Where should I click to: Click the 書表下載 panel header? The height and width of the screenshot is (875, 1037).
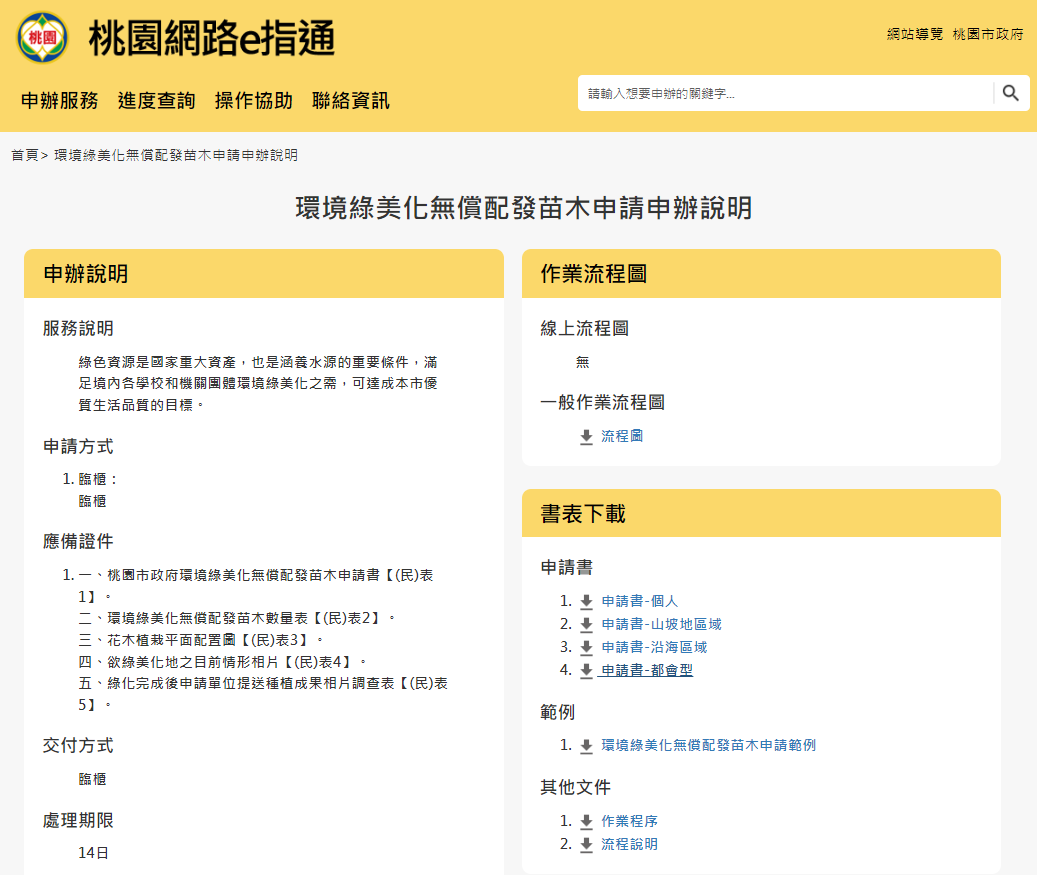pos(761,513)
